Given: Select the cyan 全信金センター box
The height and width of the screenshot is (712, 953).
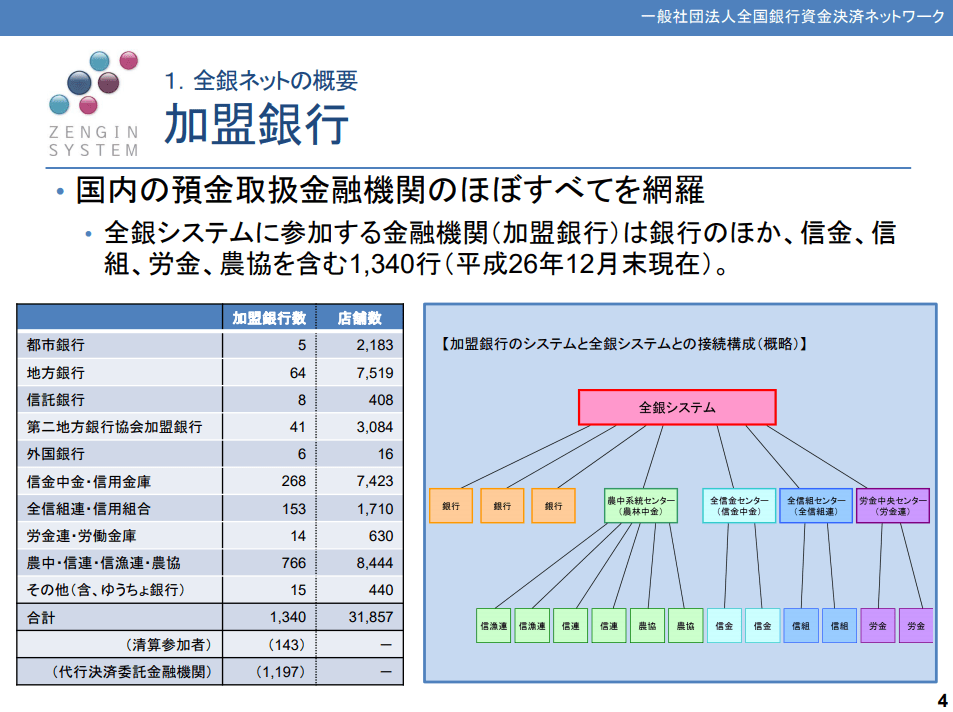Looking at the screenshot, I should click(x=738, y=505).
